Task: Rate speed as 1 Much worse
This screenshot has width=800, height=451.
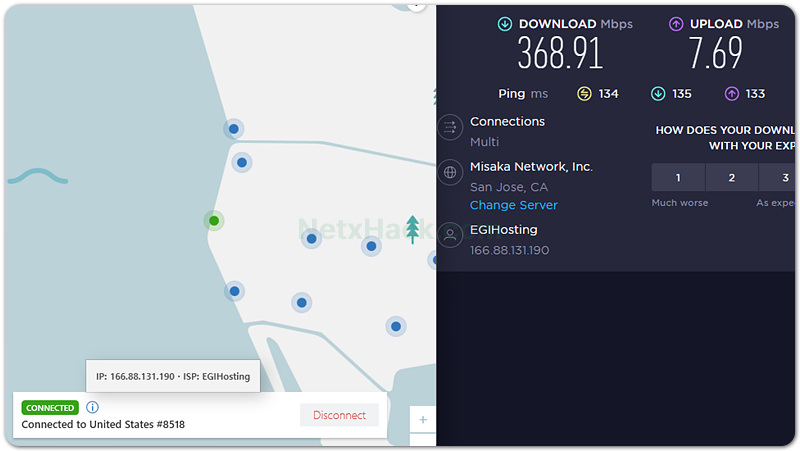Action: click(678, 178)
